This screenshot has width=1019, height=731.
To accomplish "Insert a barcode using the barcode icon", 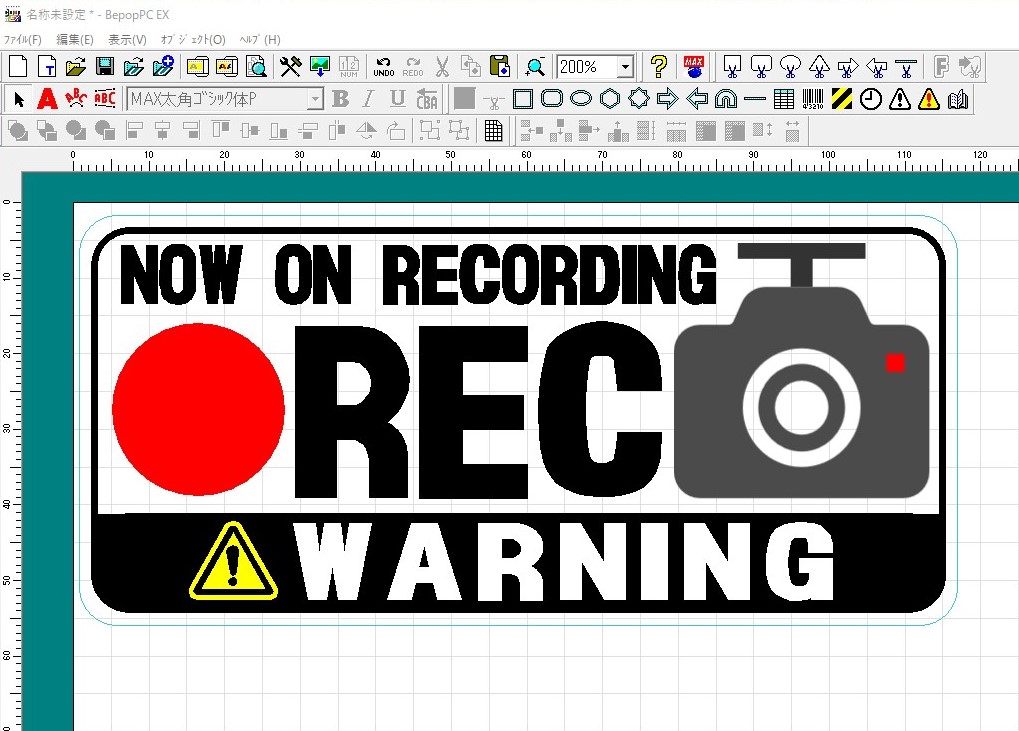I will [x=813, y=99].
